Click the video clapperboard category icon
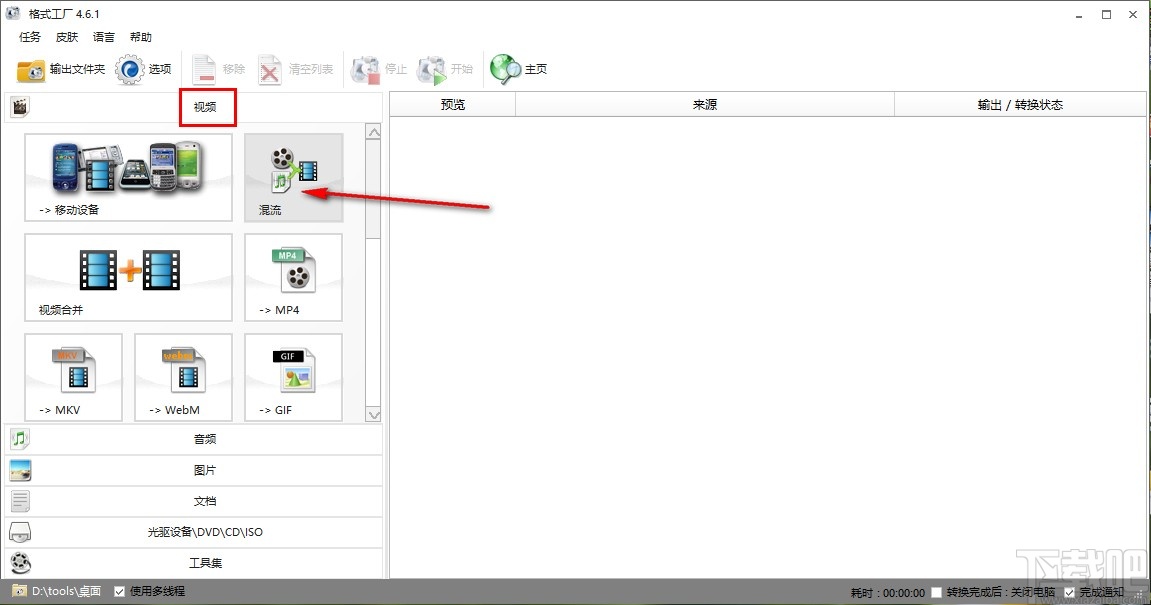The height and width of the screenshot is (605, 1151). click(x=20, y=107)
